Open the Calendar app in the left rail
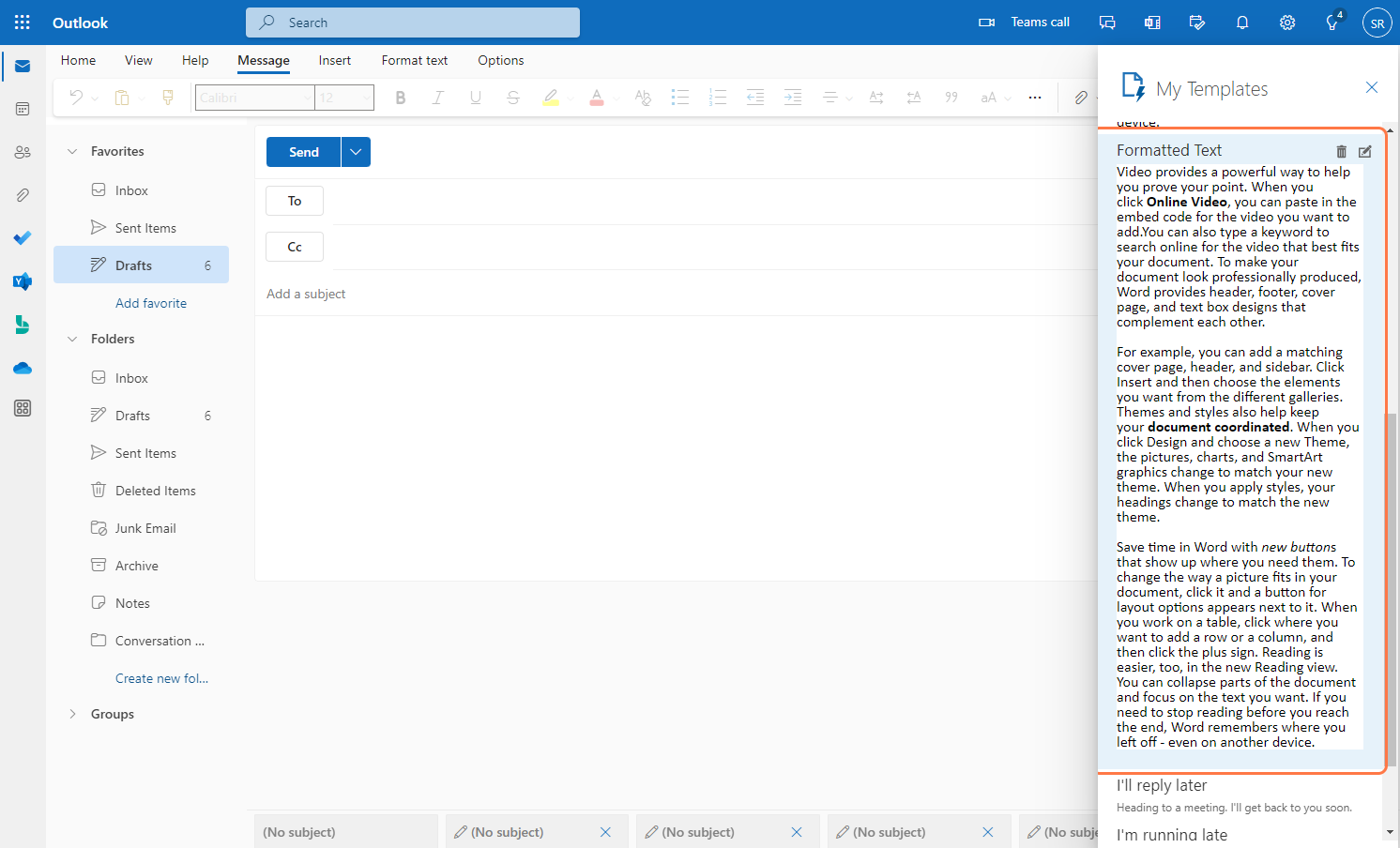The width and height of the screenshot is (1400, 848). pos(23,109)
